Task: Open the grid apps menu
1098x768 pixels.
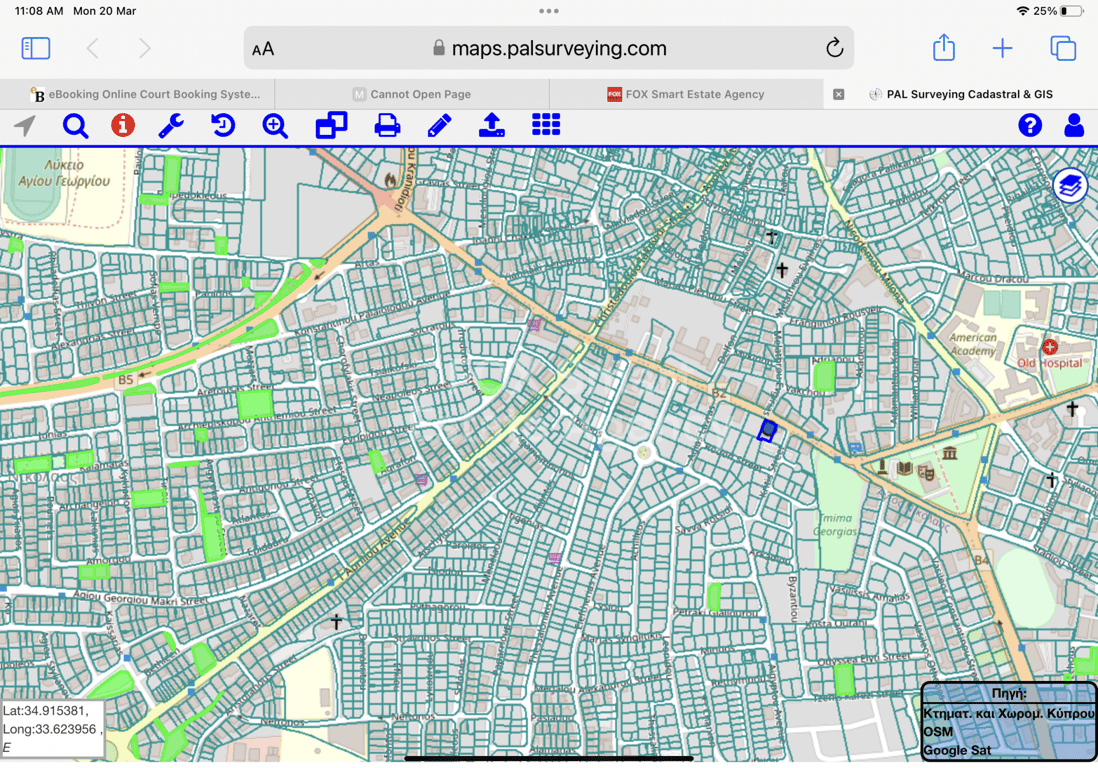Action: tap(546, 125)
